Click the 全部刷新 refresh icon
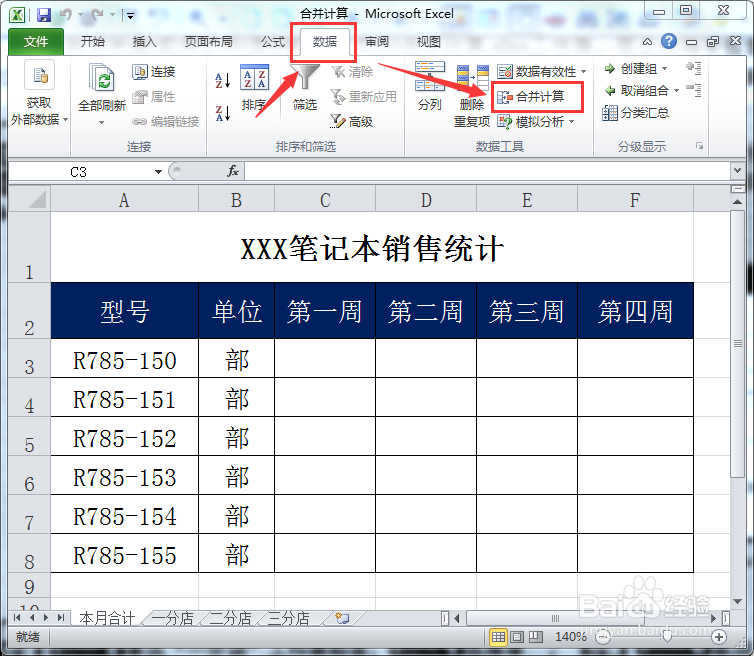 pos(101,77)
